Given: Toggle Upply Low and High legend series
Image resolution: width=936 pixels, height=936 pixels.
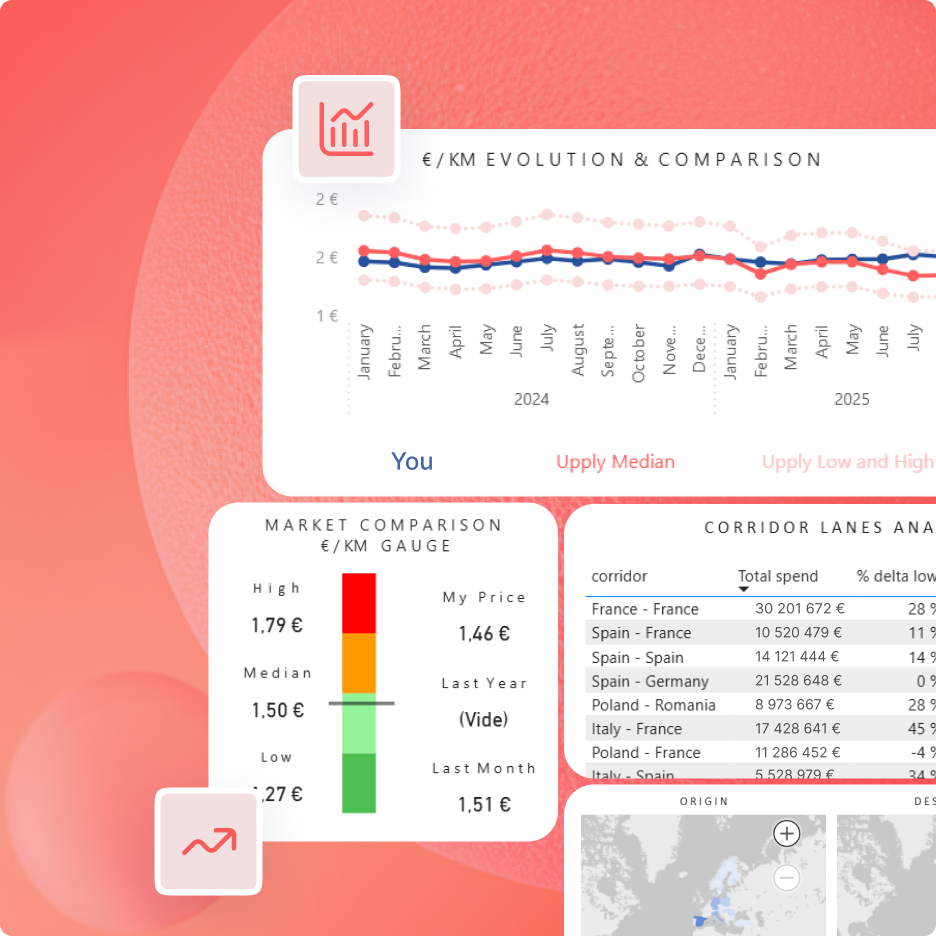Looking at the screenshot, I should click(x=847, y=461).
